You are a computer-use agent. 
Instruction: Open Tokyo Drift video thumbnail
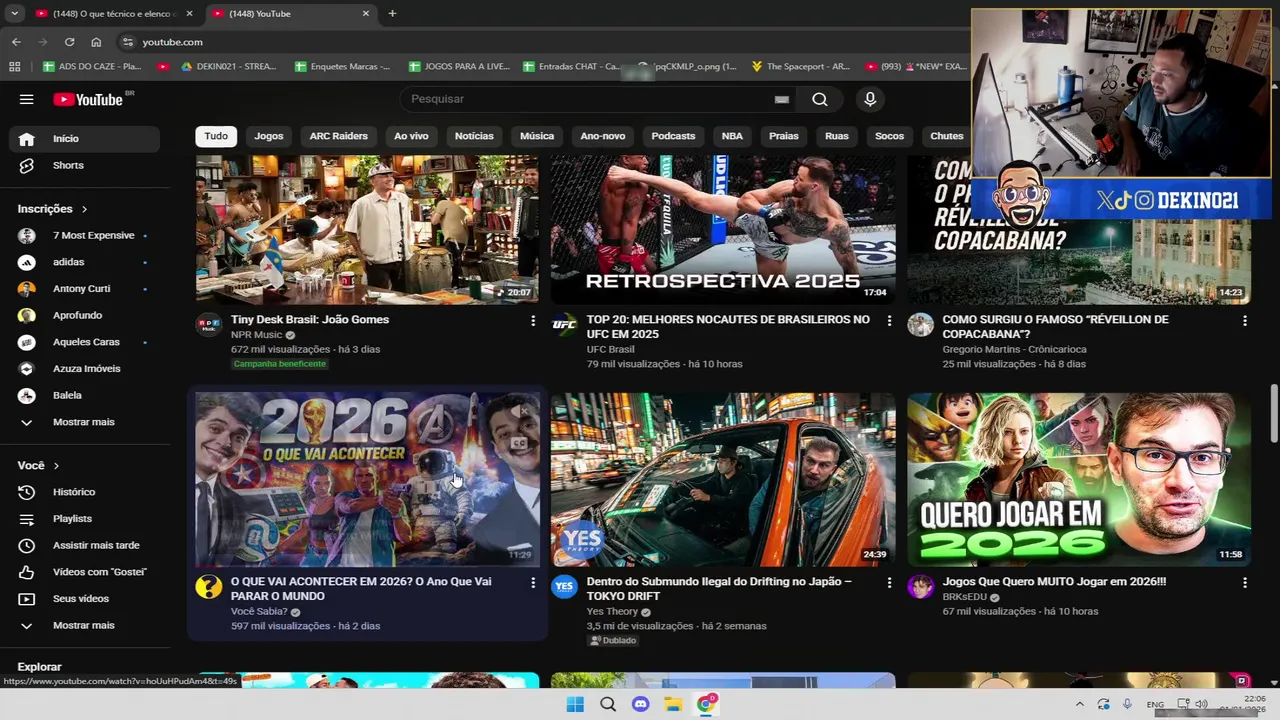pos(723,479)
